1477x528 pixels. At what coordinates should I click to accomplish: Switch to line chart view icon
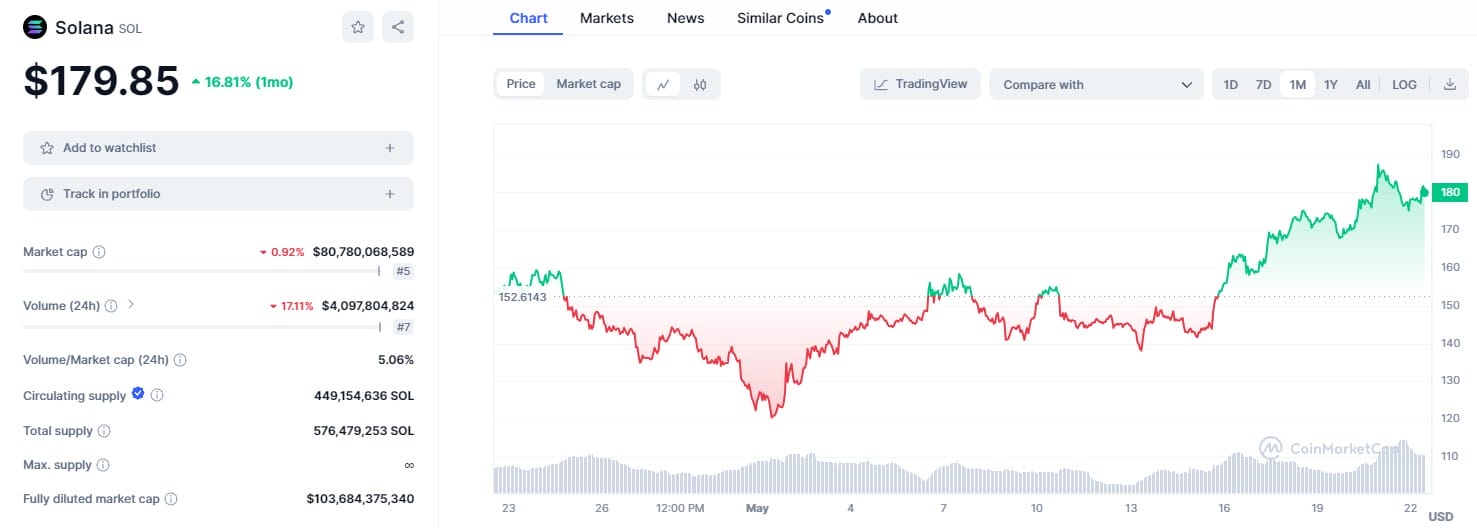[x=662, y=85]
